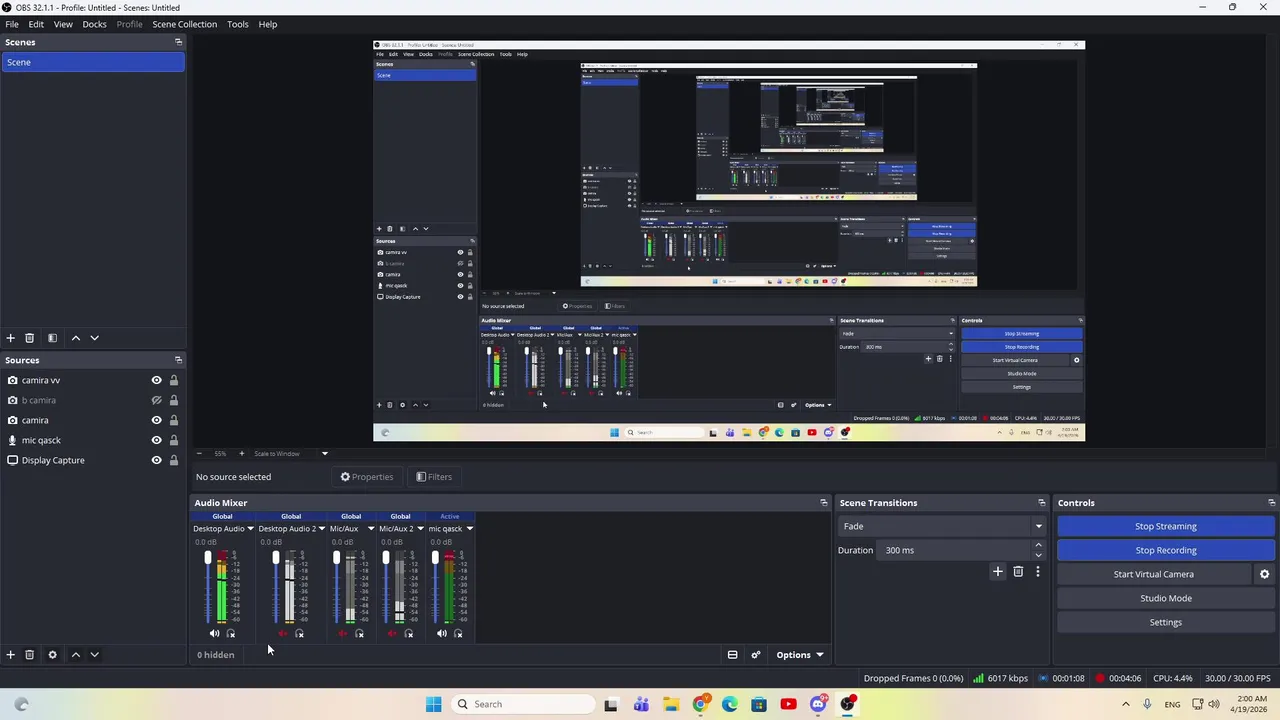Toggle visibility of the Display Capture source
The image size is (1280, 720).
coord(156,460)
